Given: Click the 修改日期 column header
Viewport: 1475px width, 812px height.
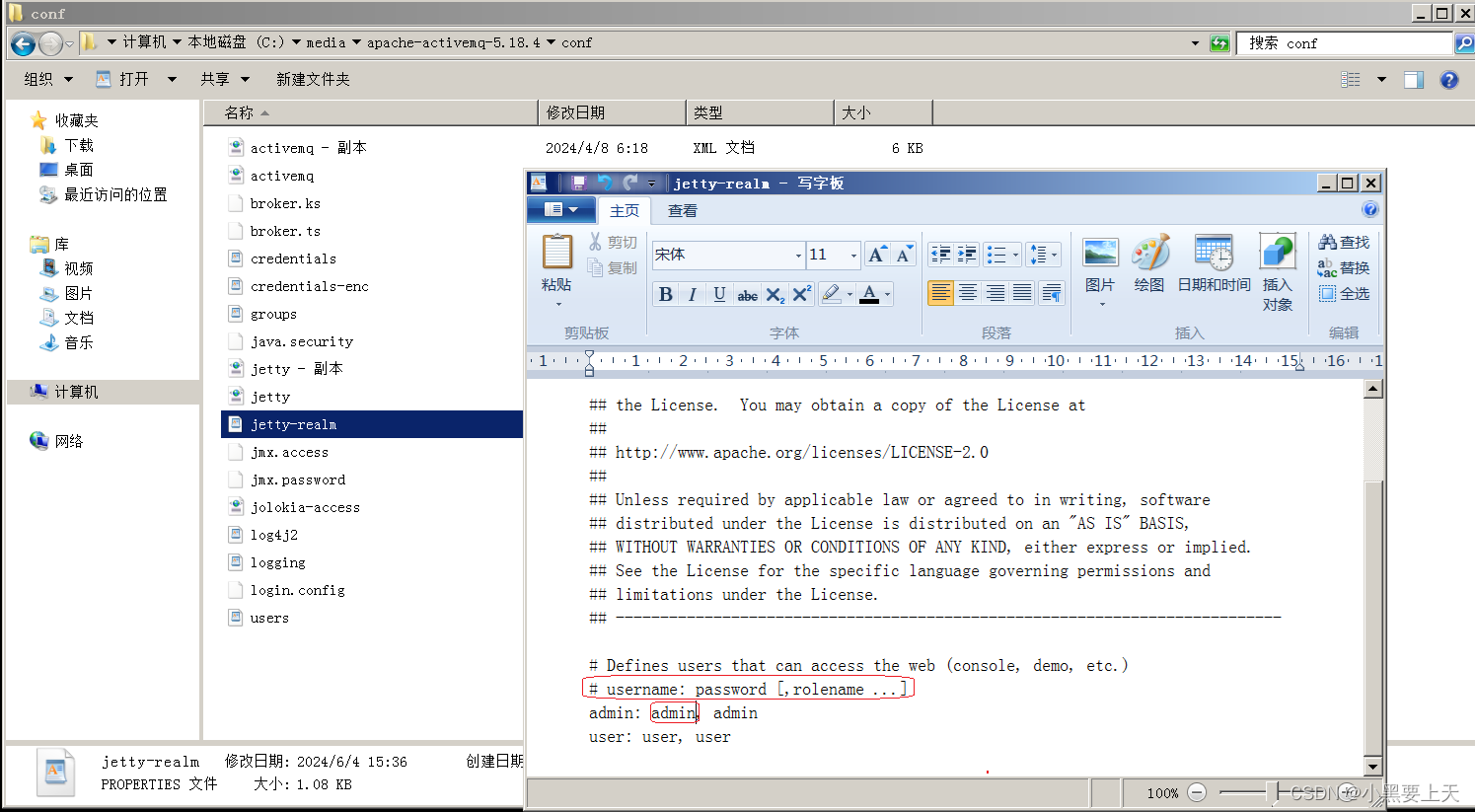Looking at the screenshot, I should pos(612,113).
